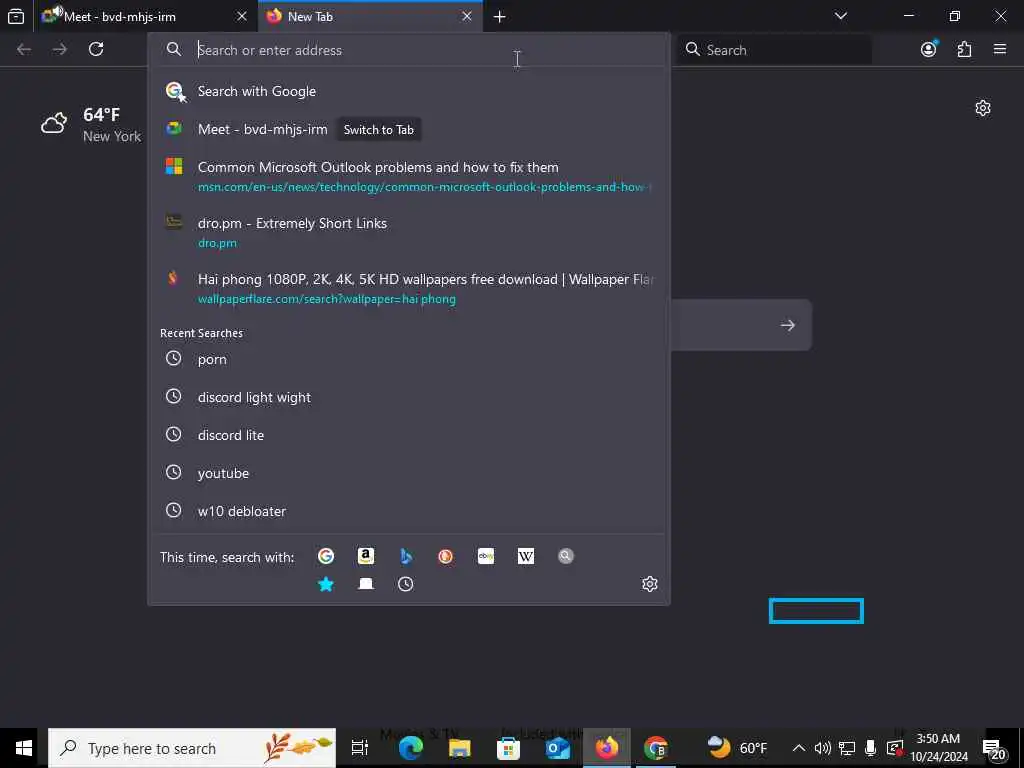
Task: Open the Windows Start menu
Action: click(x=24, y=748)
